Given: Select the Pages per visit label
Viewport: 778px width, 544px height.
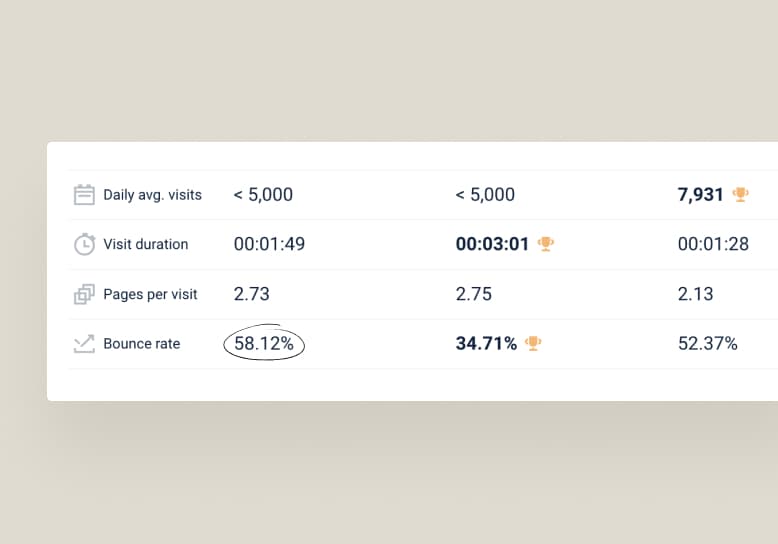Looking at the screenshot, I should point(150,294).
